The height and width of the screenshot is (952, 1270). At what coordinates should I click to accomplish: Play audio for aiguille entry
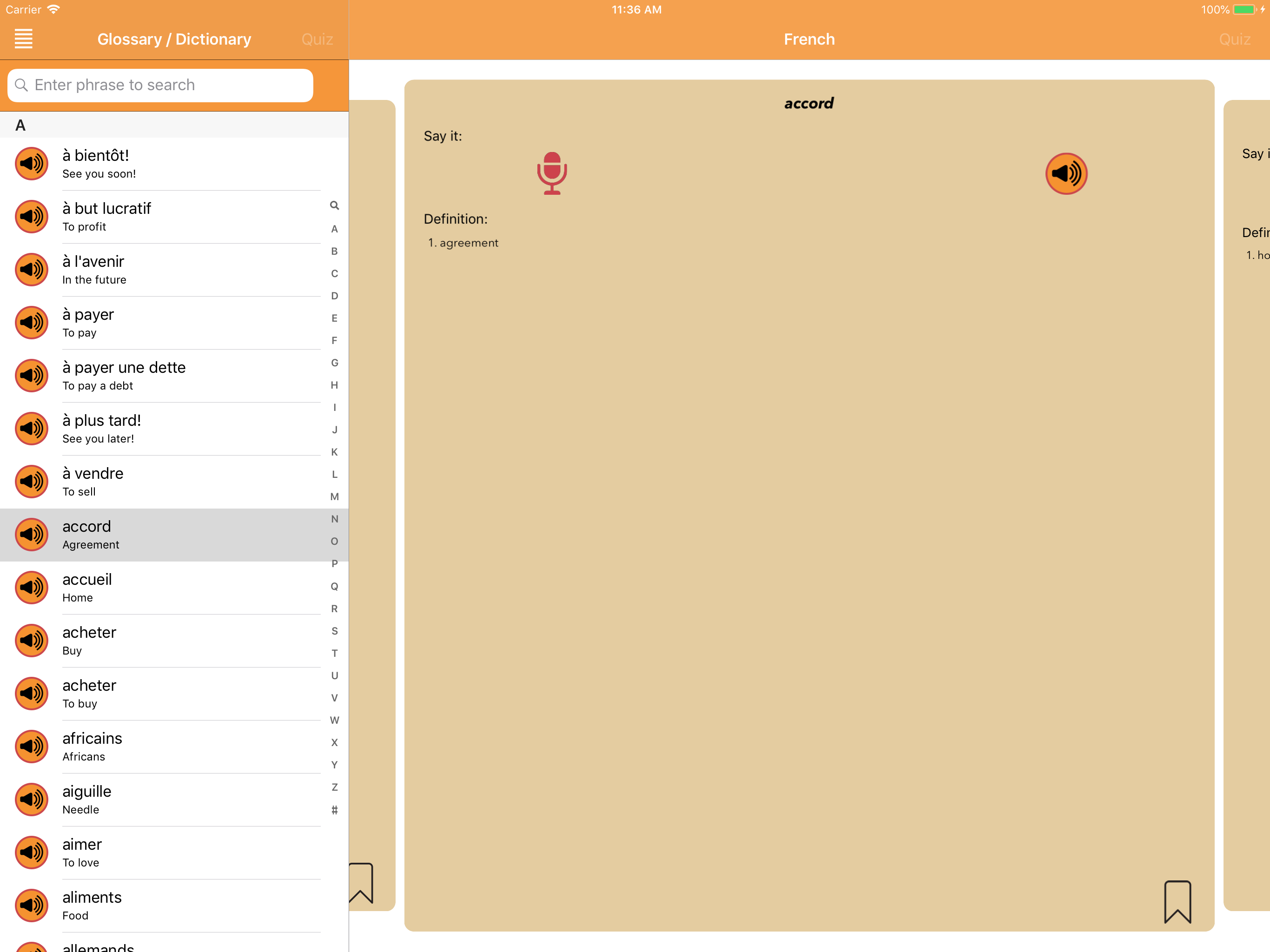pyautogui.click(x=32, y=799)
